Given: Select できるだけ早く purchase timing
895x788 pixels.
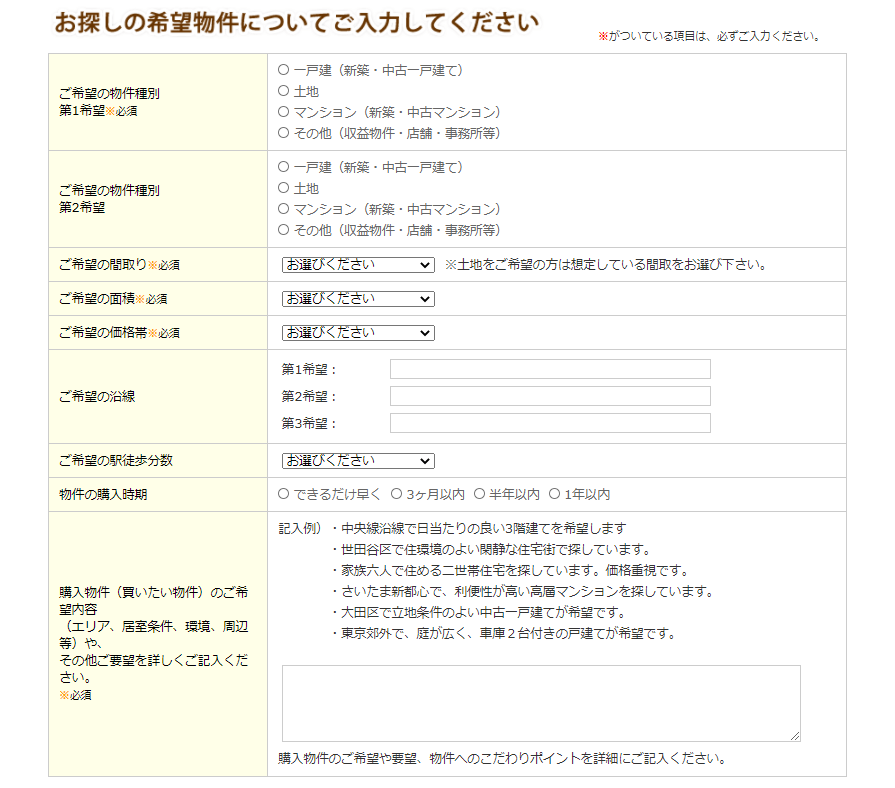Looking at the screenshot, I should (284, 494).
